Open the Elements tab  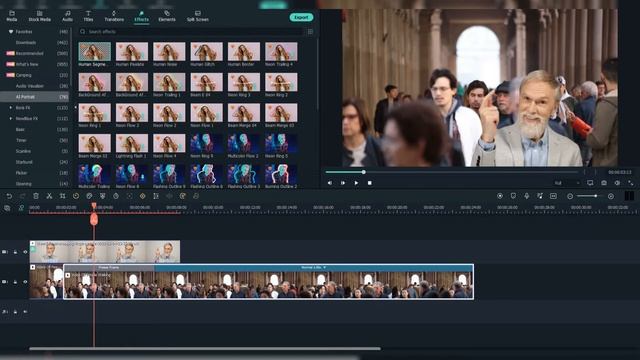[x=167, y=16]
